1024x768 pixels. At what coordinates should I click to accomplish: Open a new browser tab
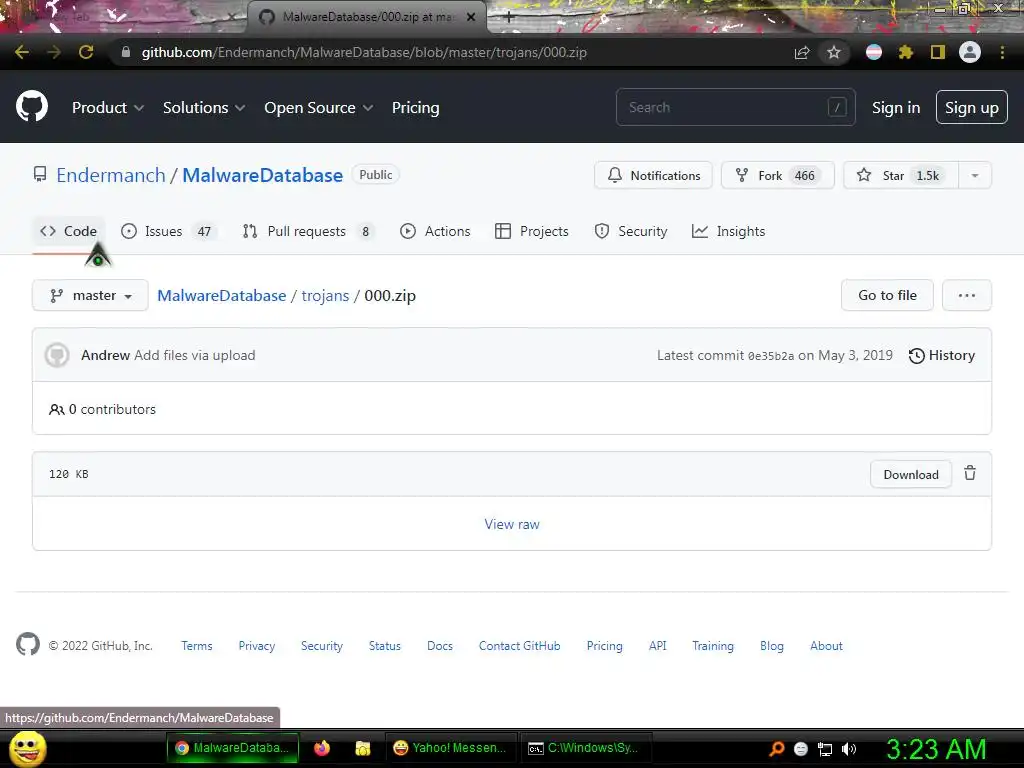(509, 18)
